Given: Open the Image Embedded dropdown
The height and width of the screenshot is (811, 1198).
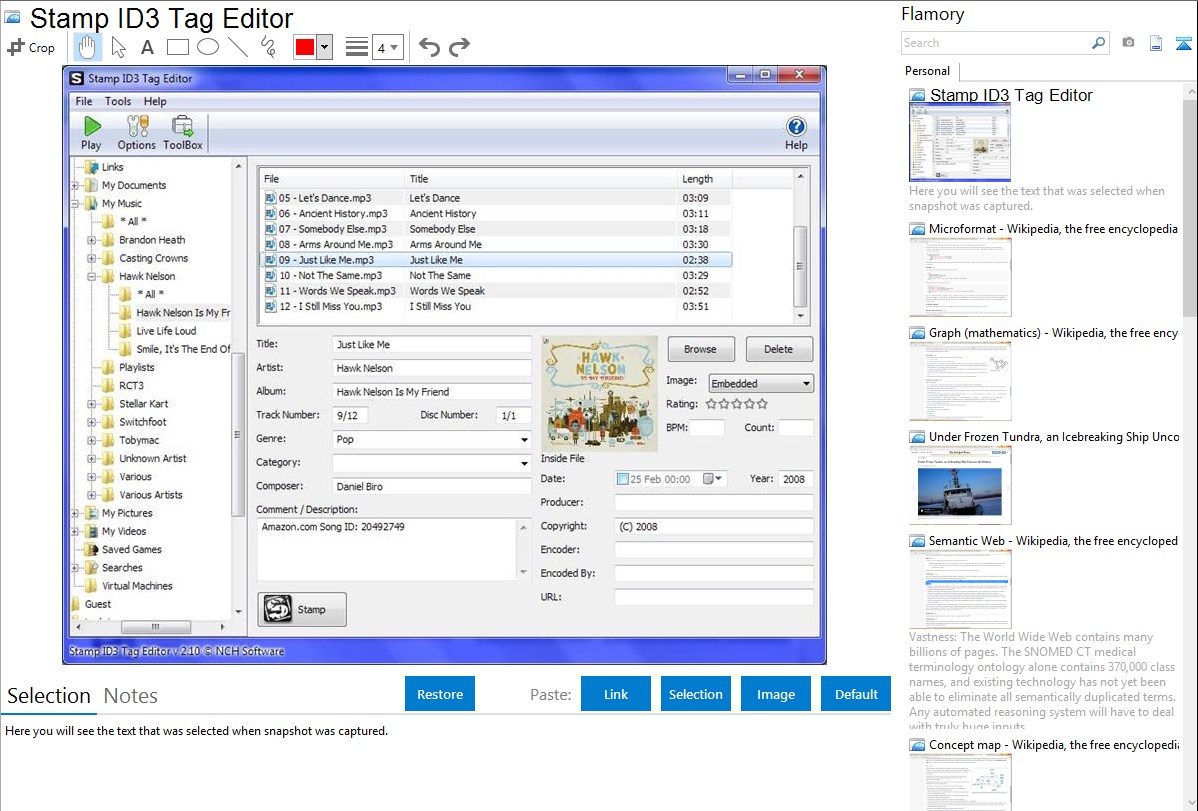Looking at the screenshot, I should click(x=761, y=383).
